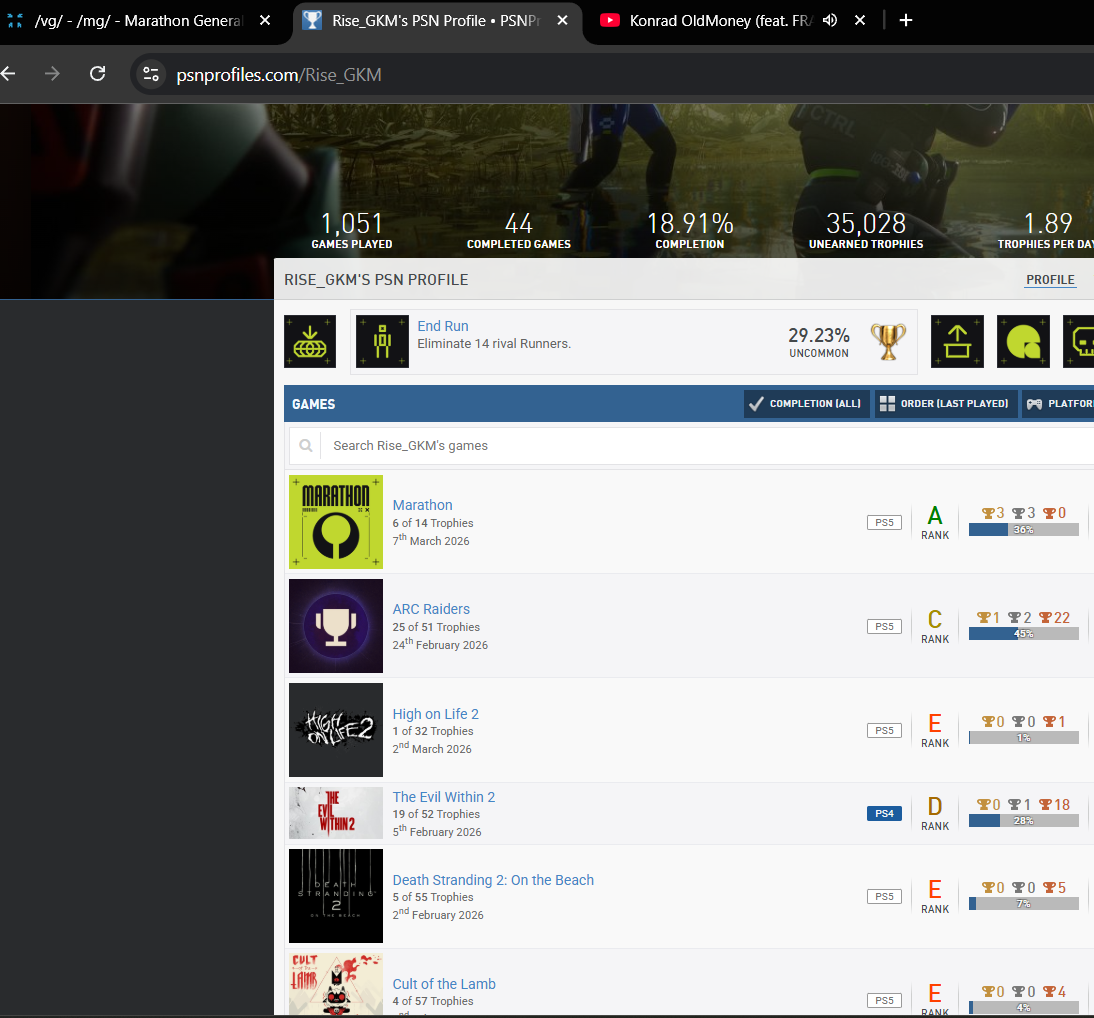
Task: Open the End Run trophy link
Action: point(442,326)
